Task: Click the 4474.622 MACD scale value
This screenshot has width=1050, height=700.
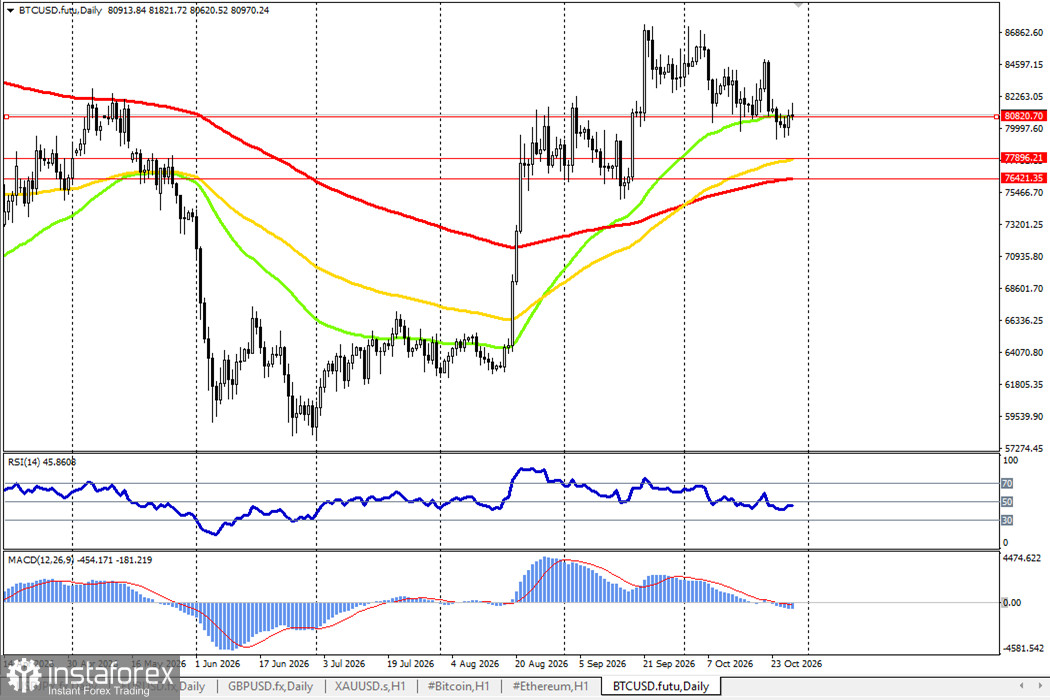Action: pos(1022,558)
